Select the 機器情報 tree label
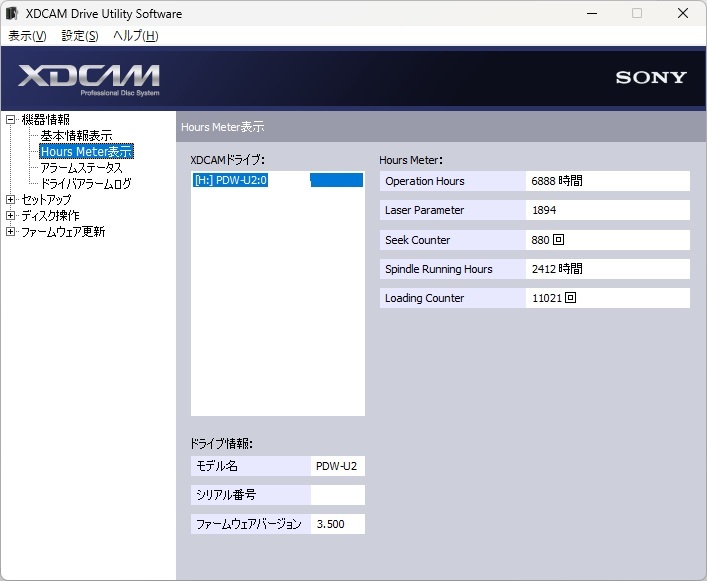This screenshot has height=581, width=708. coord(46,120)
